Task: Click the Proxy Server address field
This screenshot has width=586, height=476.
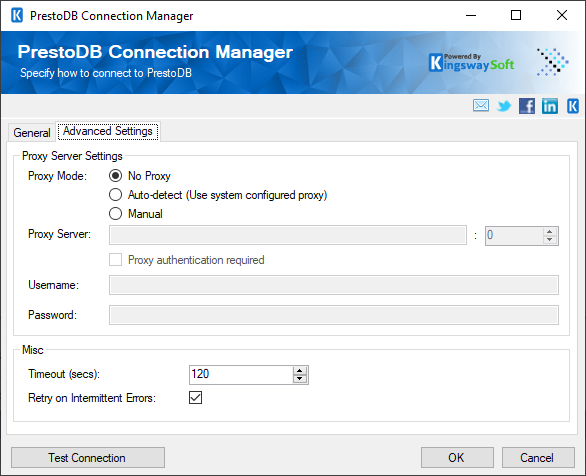Action: tap(288, 235)
